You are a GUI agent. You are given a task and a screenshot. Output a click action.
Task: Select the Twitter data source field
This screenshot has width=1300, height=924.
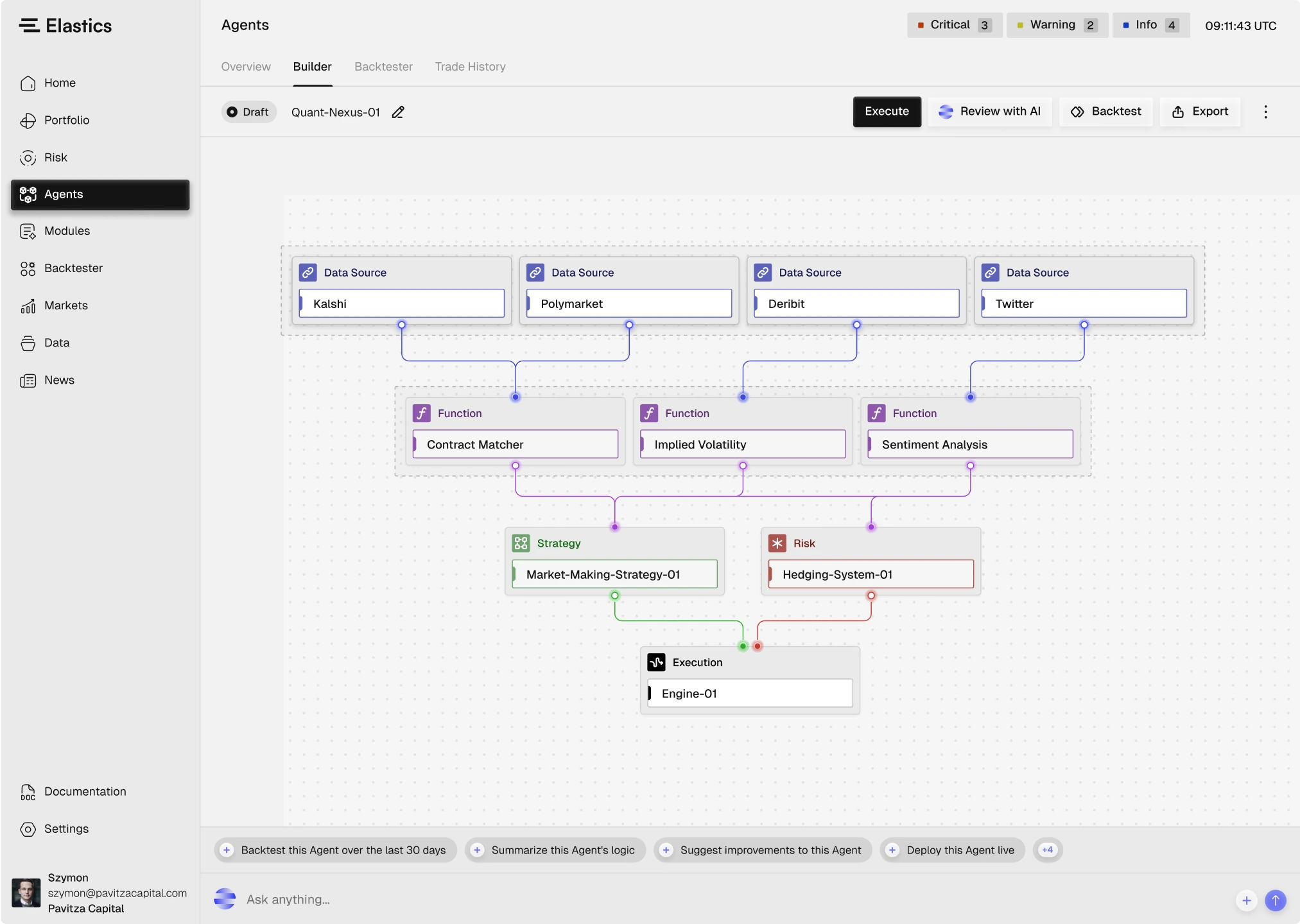tap(1084, 304)
